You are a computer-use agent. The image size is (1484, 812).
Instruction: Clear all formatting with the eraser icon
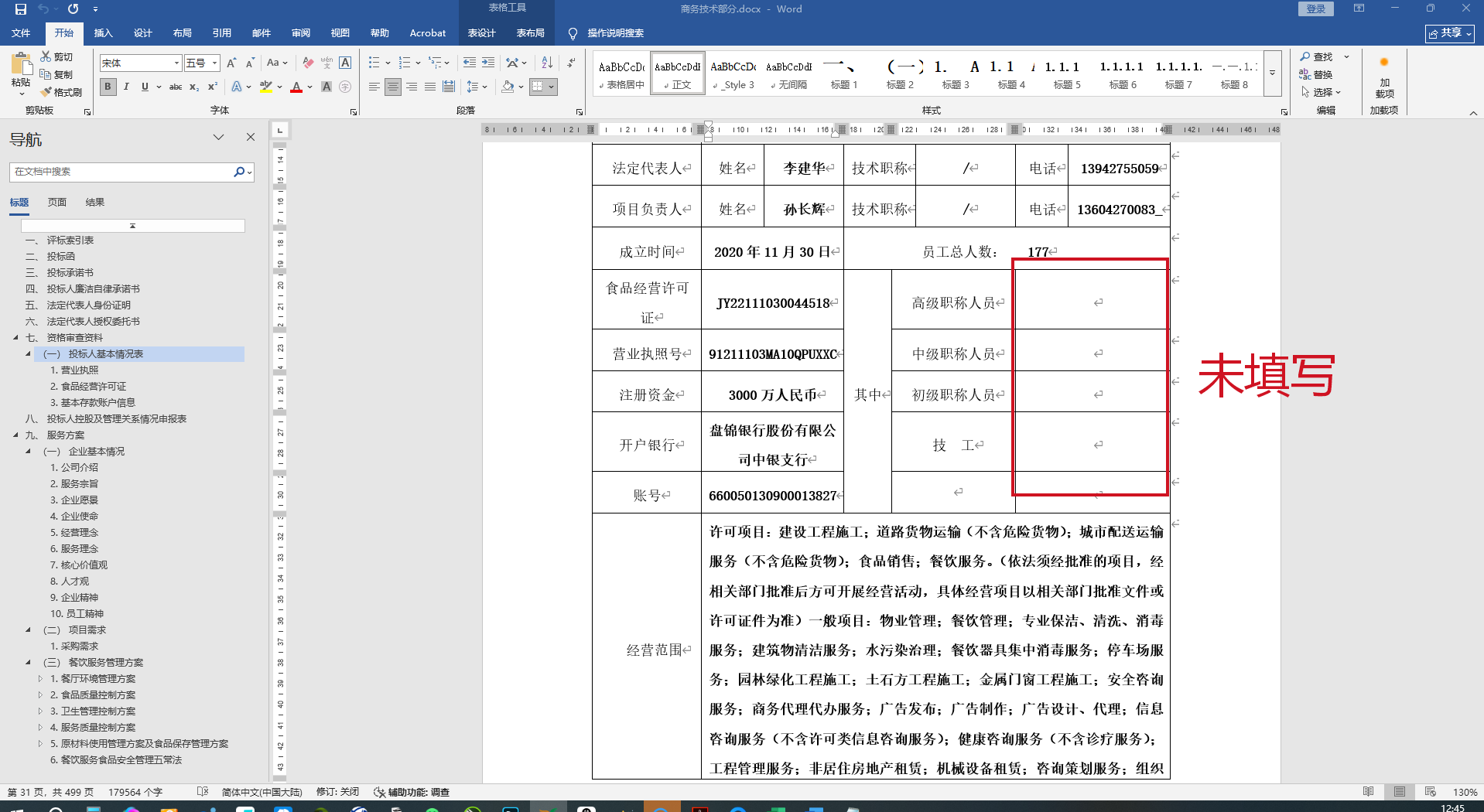(308, 63)
